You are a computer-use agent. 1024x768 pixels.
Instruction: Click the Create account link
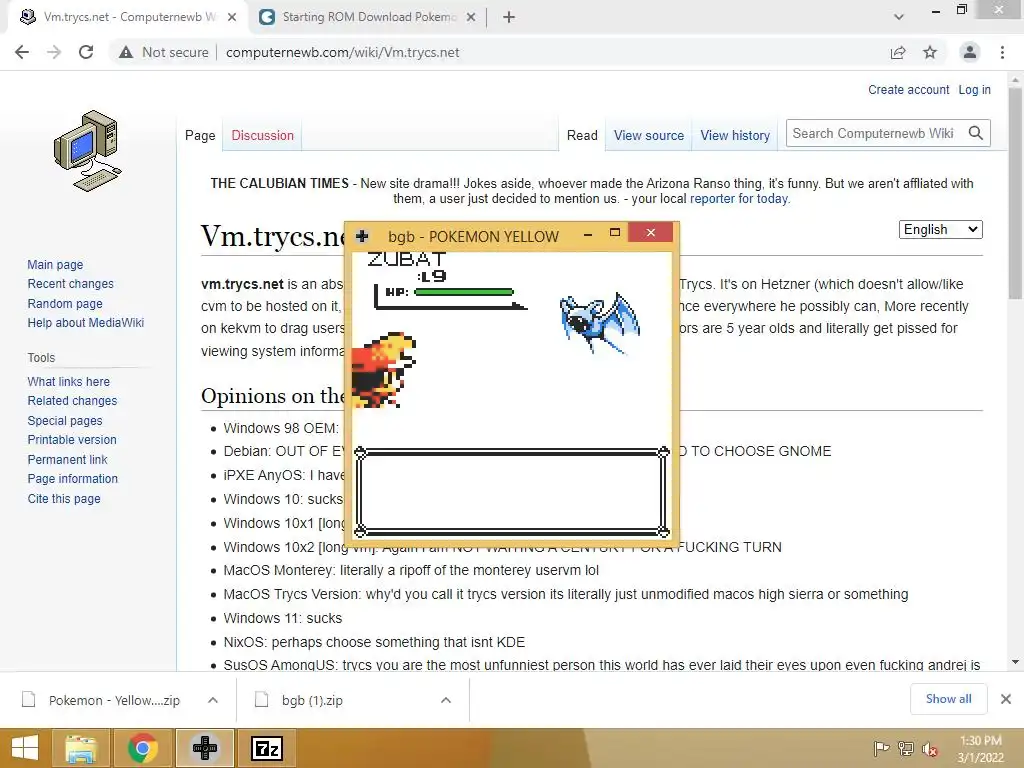click(x=908, y=89)
